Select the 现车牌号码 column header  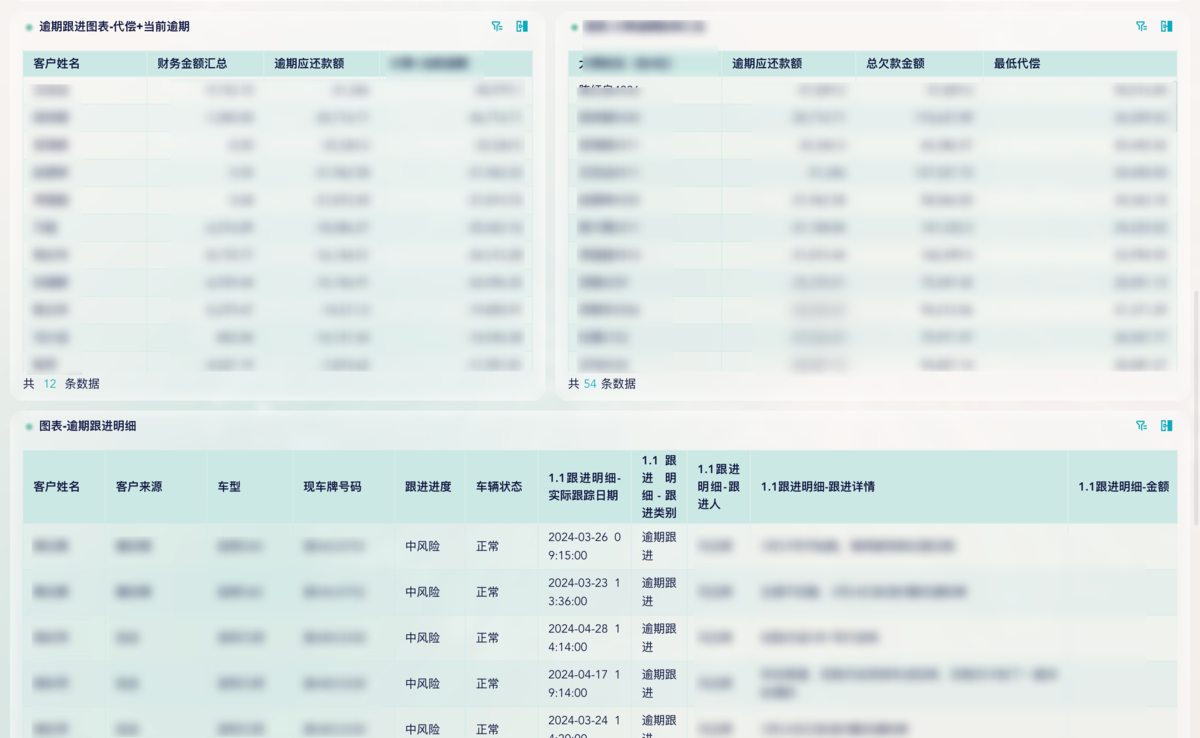coord(333,487)
